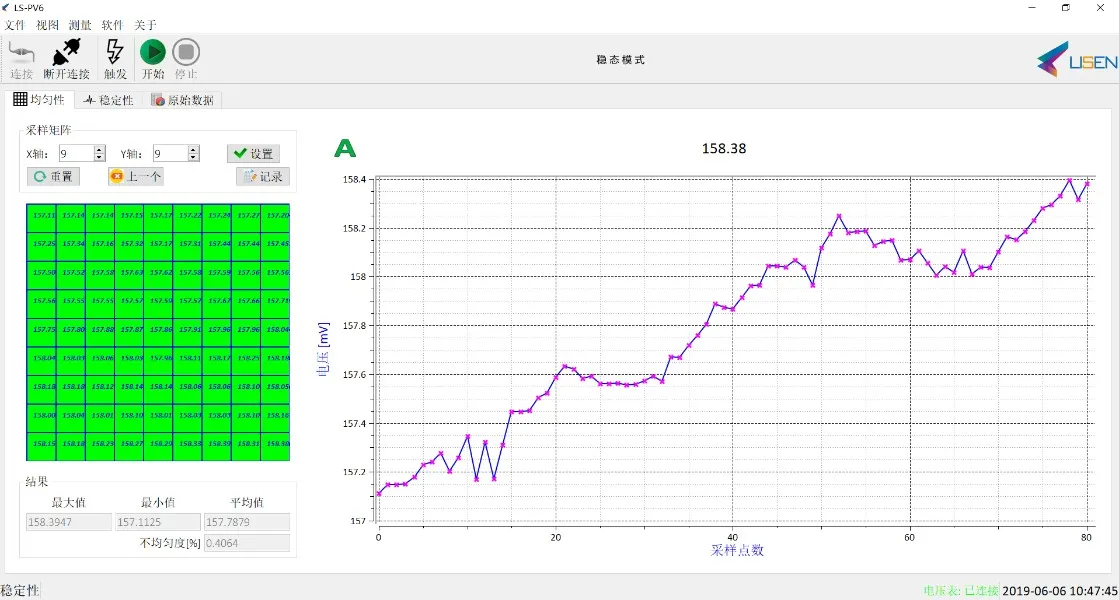The height and width of the screenshot is (600, 1119).
Task: Click the 上一个 (Previous) button
Action: pos(136,176)
